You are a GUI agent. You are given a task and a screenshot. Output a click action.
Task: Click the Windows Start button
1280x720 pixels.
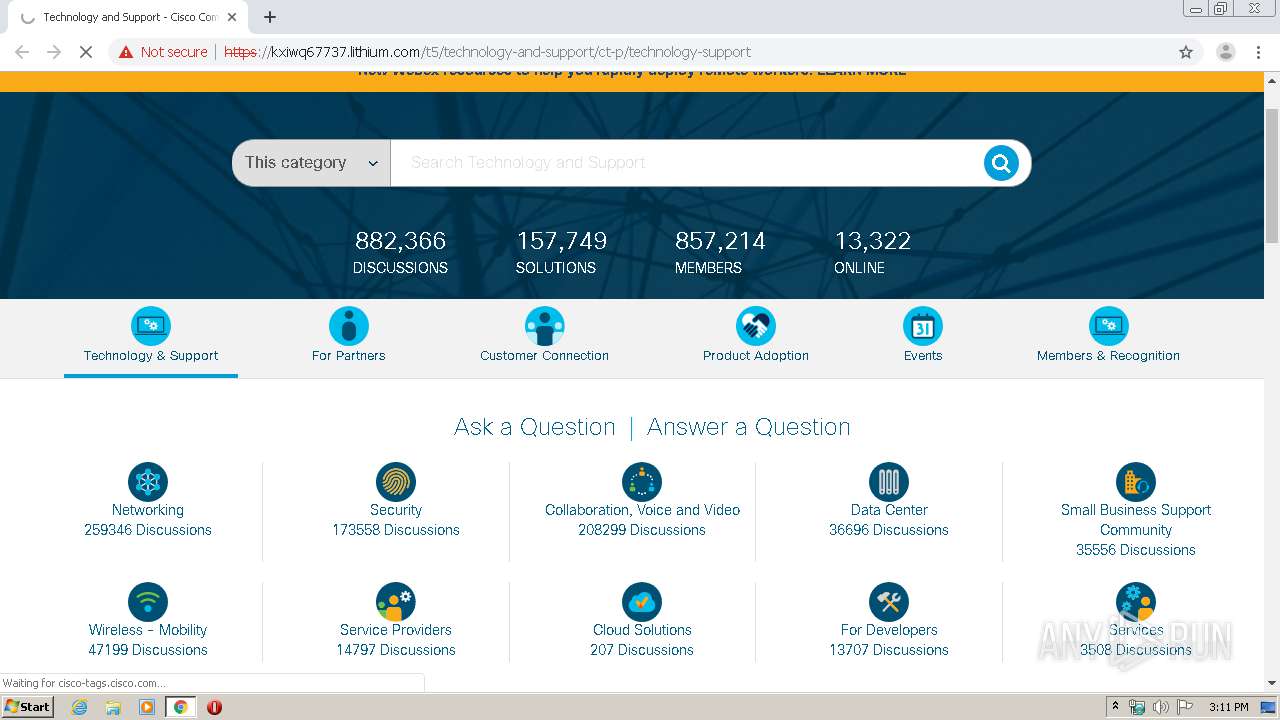pyautogui.click(x=28, y=707)
